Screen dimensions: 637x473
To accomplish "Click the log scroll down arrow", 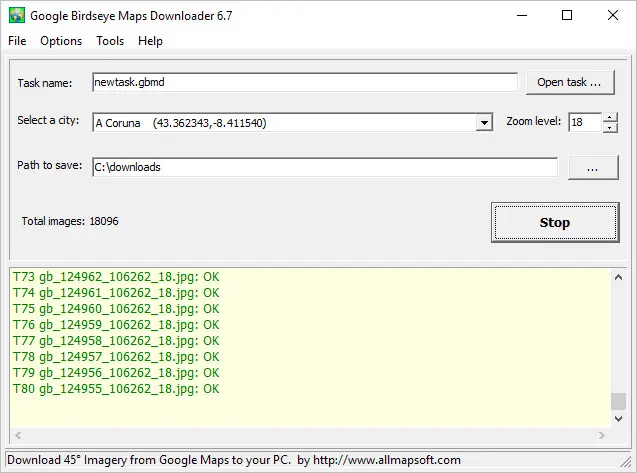I will click(618, 419).
